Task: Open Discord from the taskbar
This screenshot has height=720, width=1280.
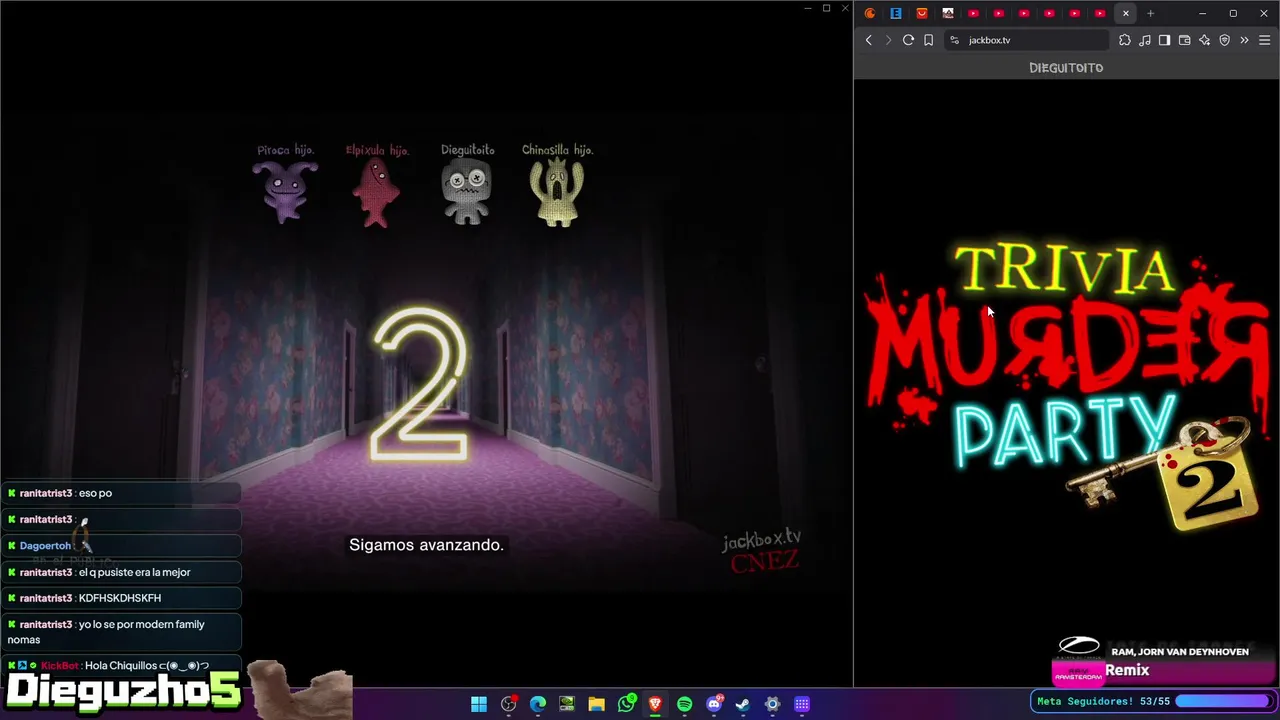Action: [x=714, y=704]
